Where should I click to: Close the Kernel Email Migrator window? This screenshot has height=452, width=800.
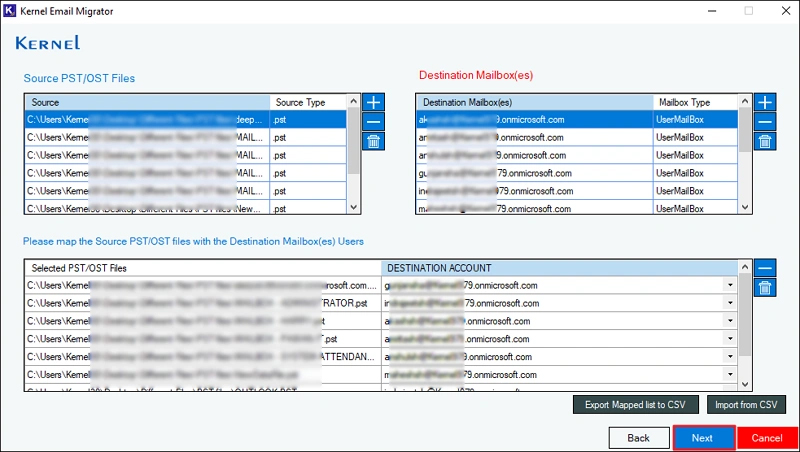(x=786, y=11)
